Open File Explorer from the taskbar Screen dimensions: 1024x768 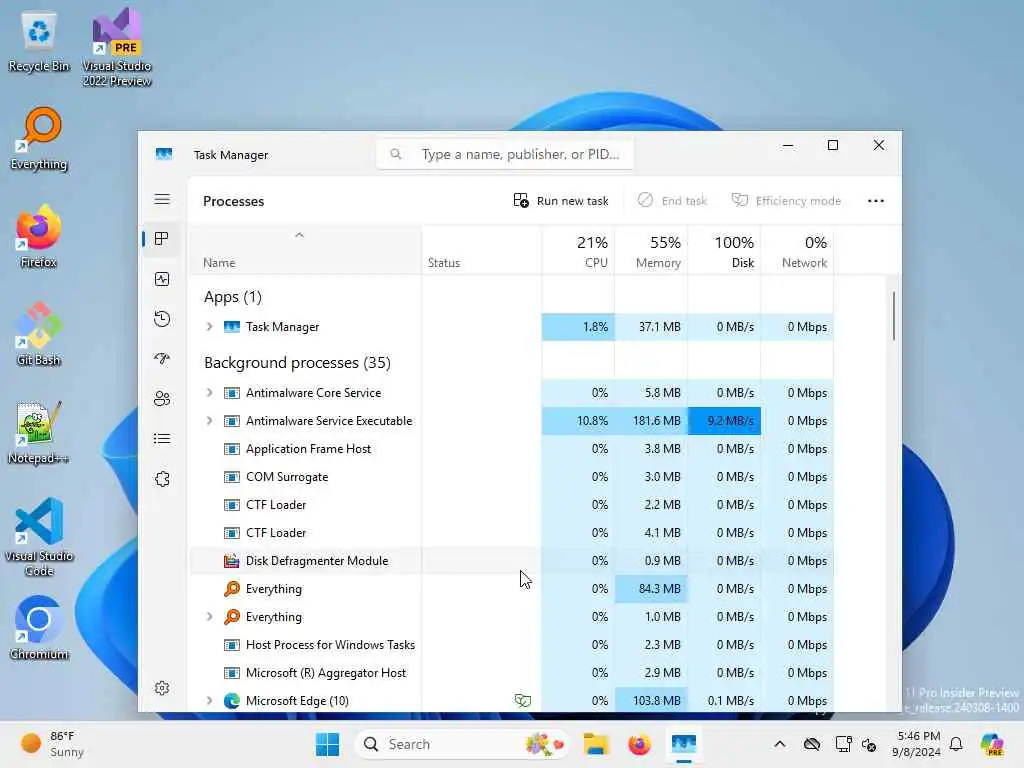(x=596, y=744)
